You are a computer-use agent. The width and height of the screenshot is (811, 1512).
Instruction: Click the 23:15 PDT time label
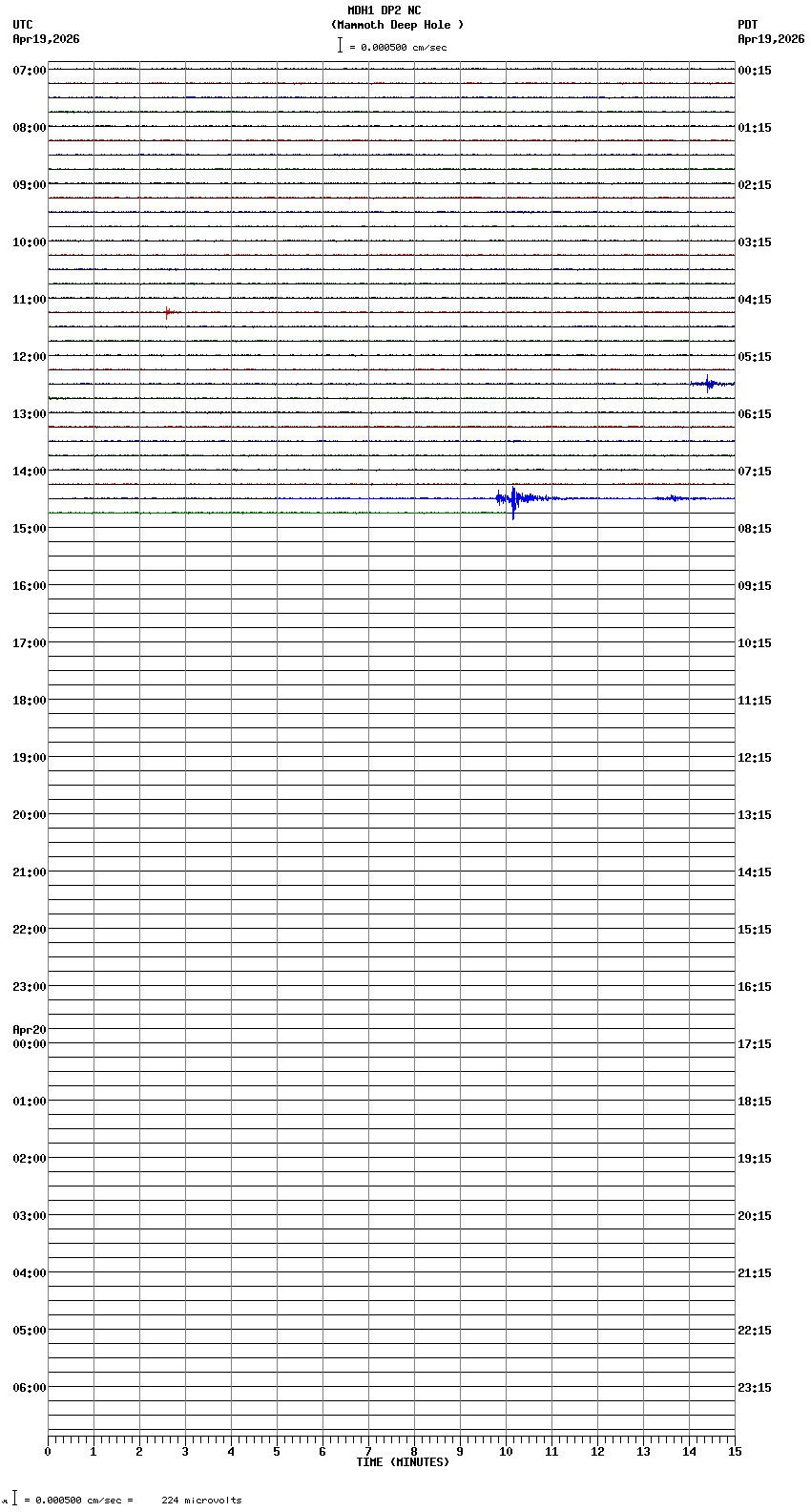pyautogui.click(x=755, y=1388)
